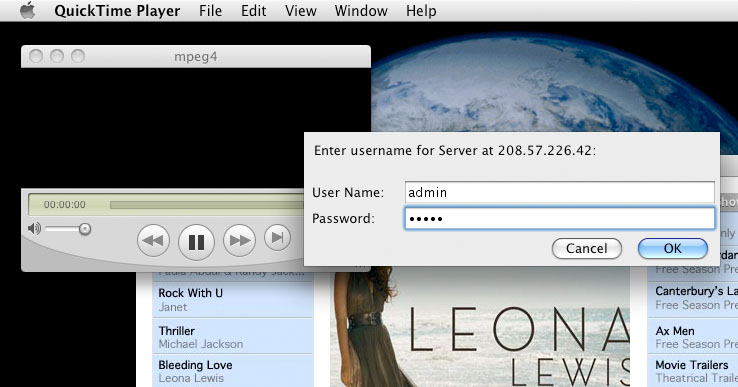Open the QuickTime Player menu

click(x=117, y=10)
